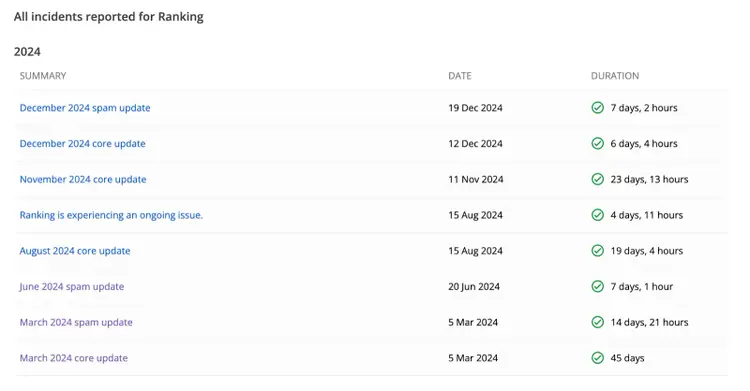
Task: Click the '7 days, 1 hour' duration text
Action: (641, 287)
